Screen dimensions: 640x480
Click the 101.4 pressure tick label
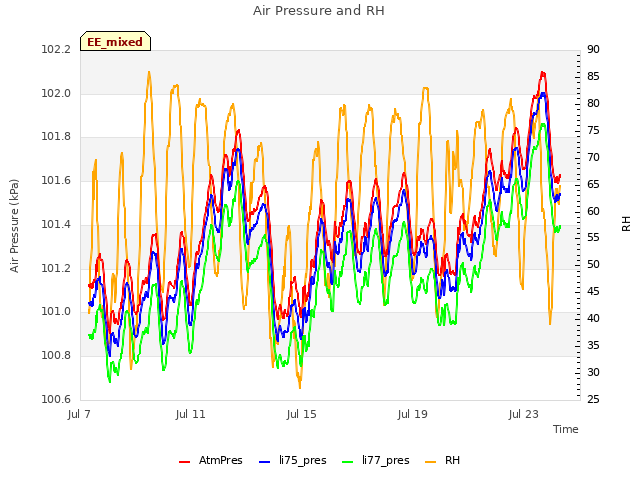(56, 224)
